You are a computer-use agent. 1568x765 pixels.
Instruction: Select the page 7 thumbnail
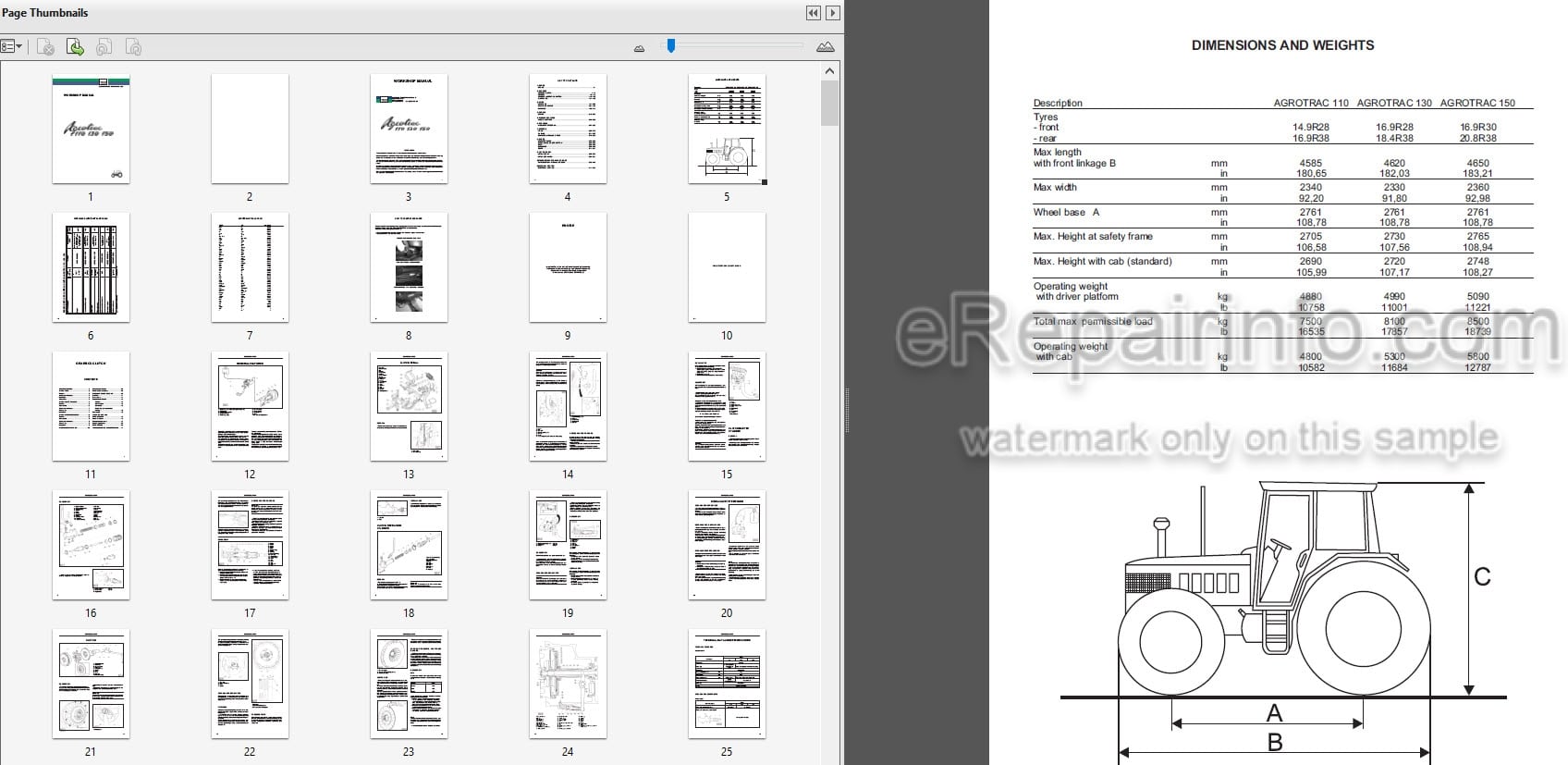[x=250, y=267]
